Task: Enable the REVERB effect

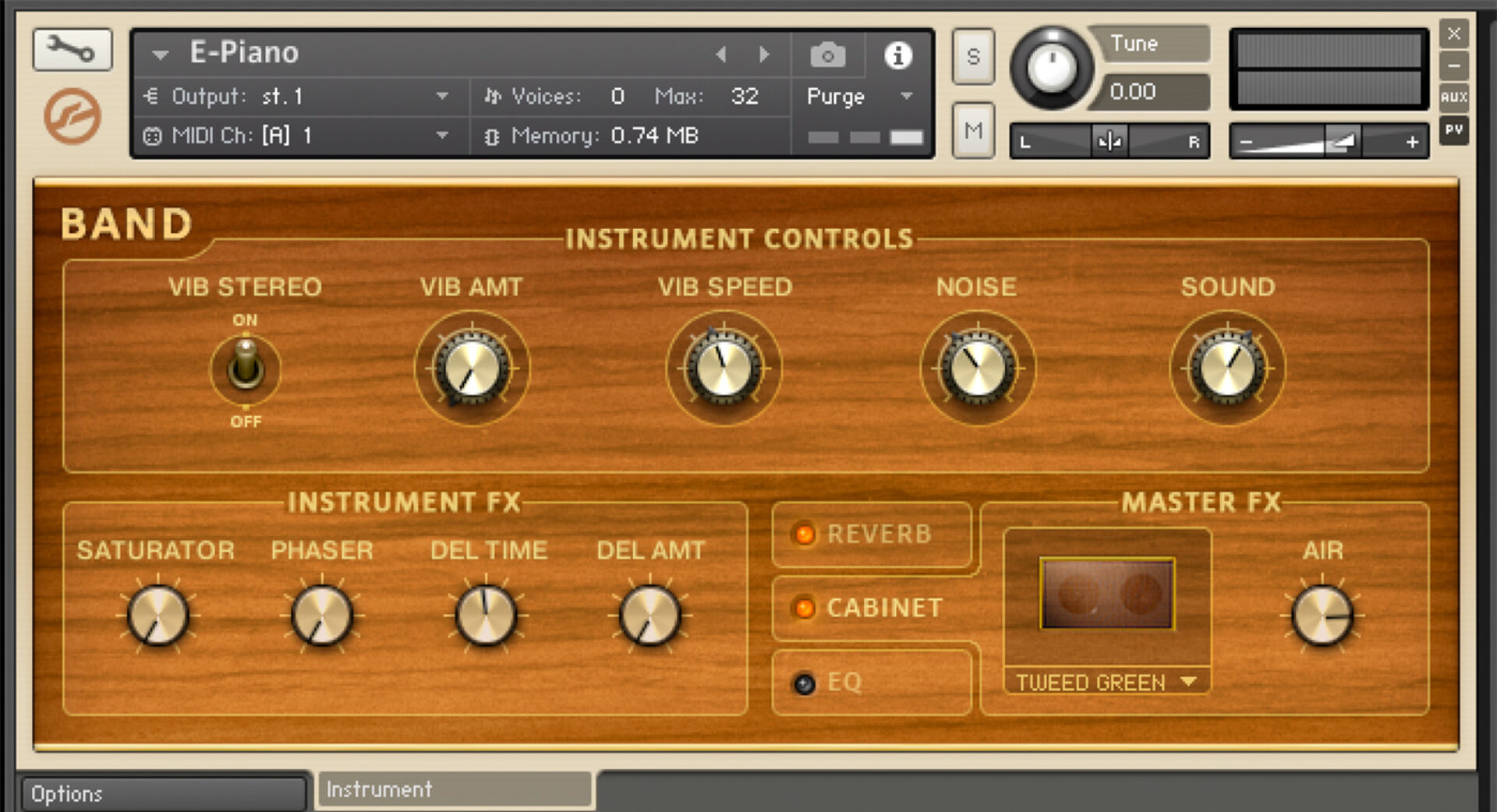Action: coord(805,535)
